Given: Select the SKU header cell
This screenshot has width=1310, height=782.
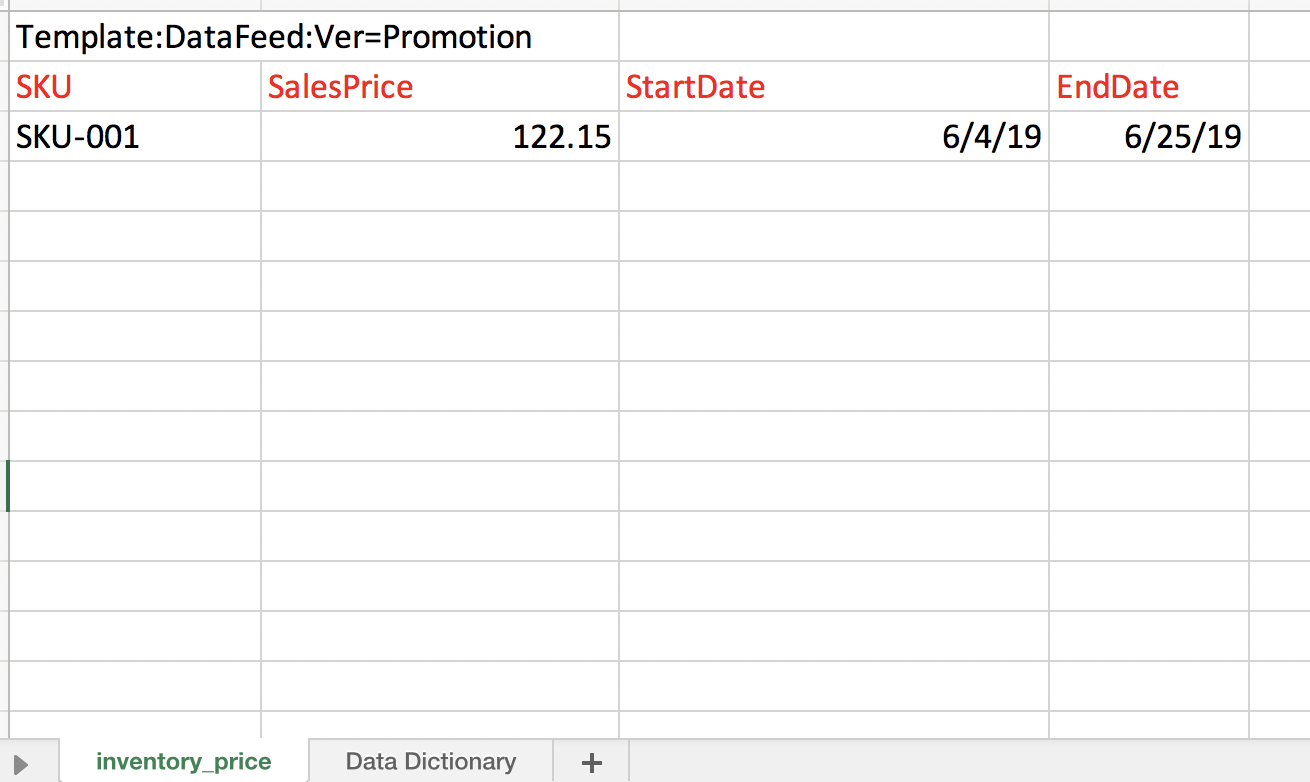Looking at the screenshot, I should tap(135, 87).
